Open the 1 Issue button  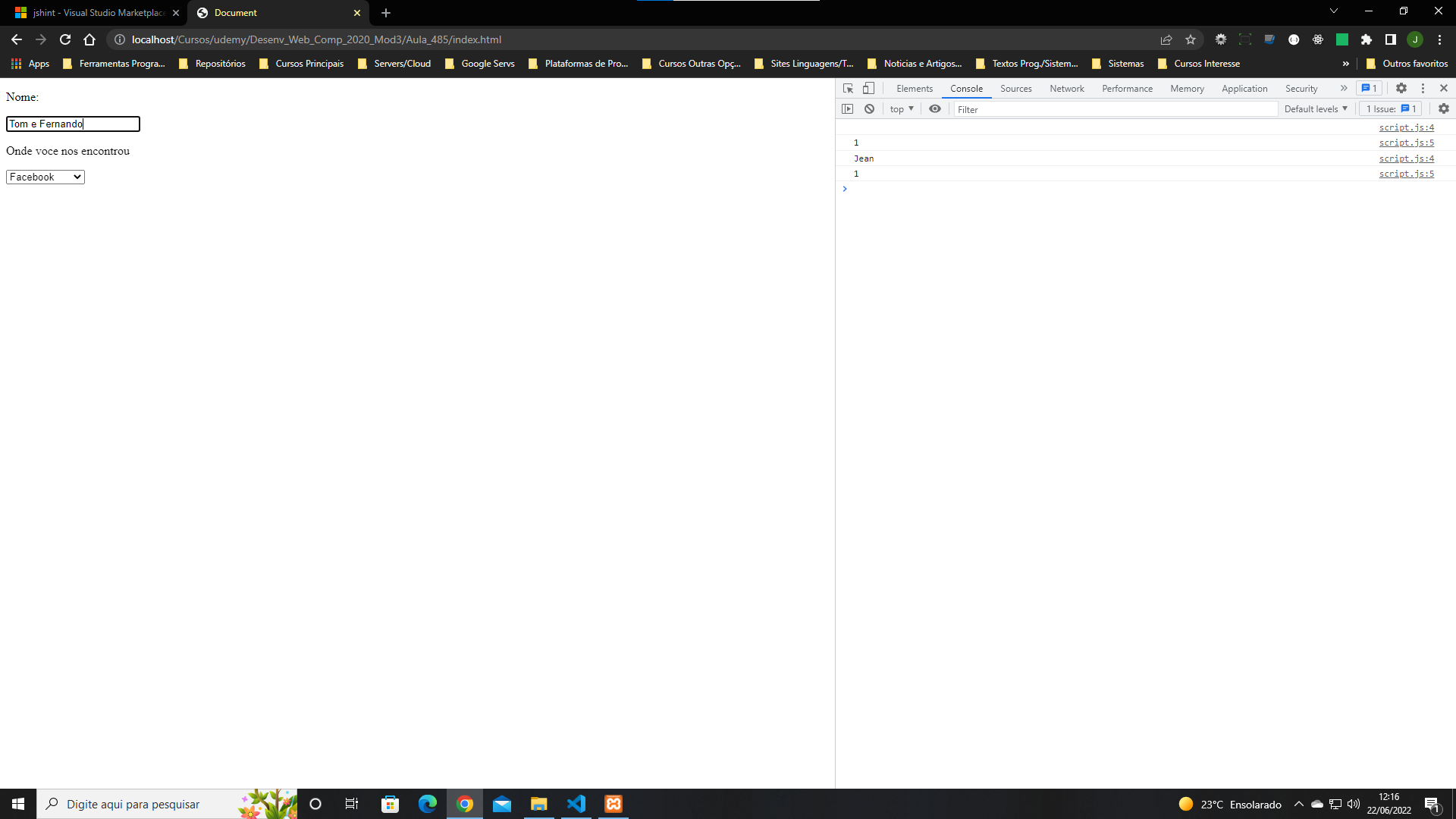click(1391, 109)
